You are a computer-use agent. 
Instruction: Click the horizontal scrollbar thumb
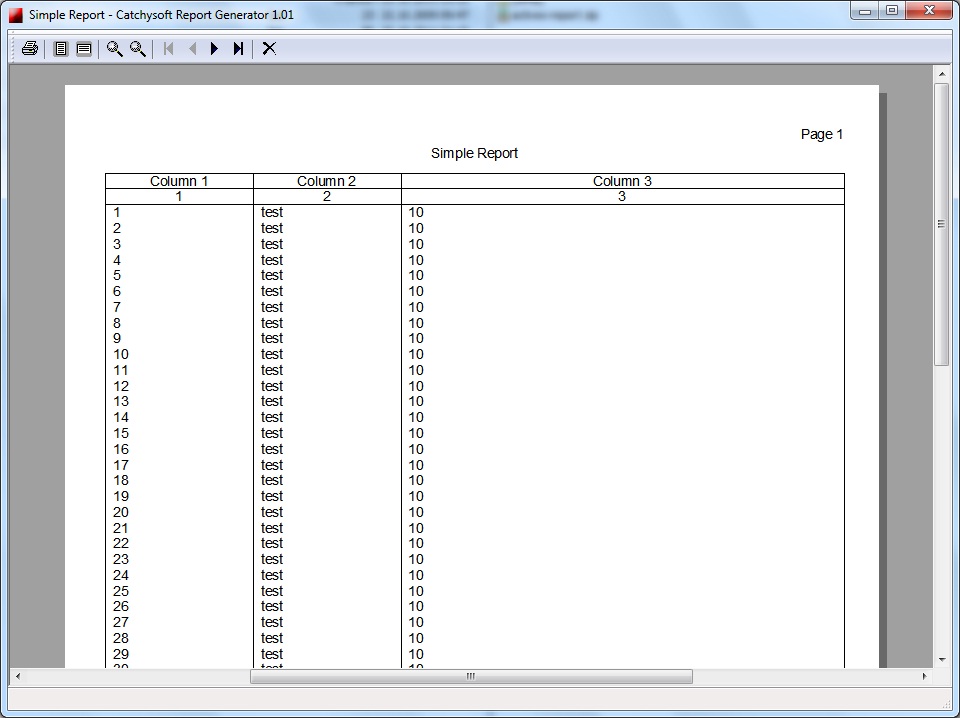coord(470,676)
